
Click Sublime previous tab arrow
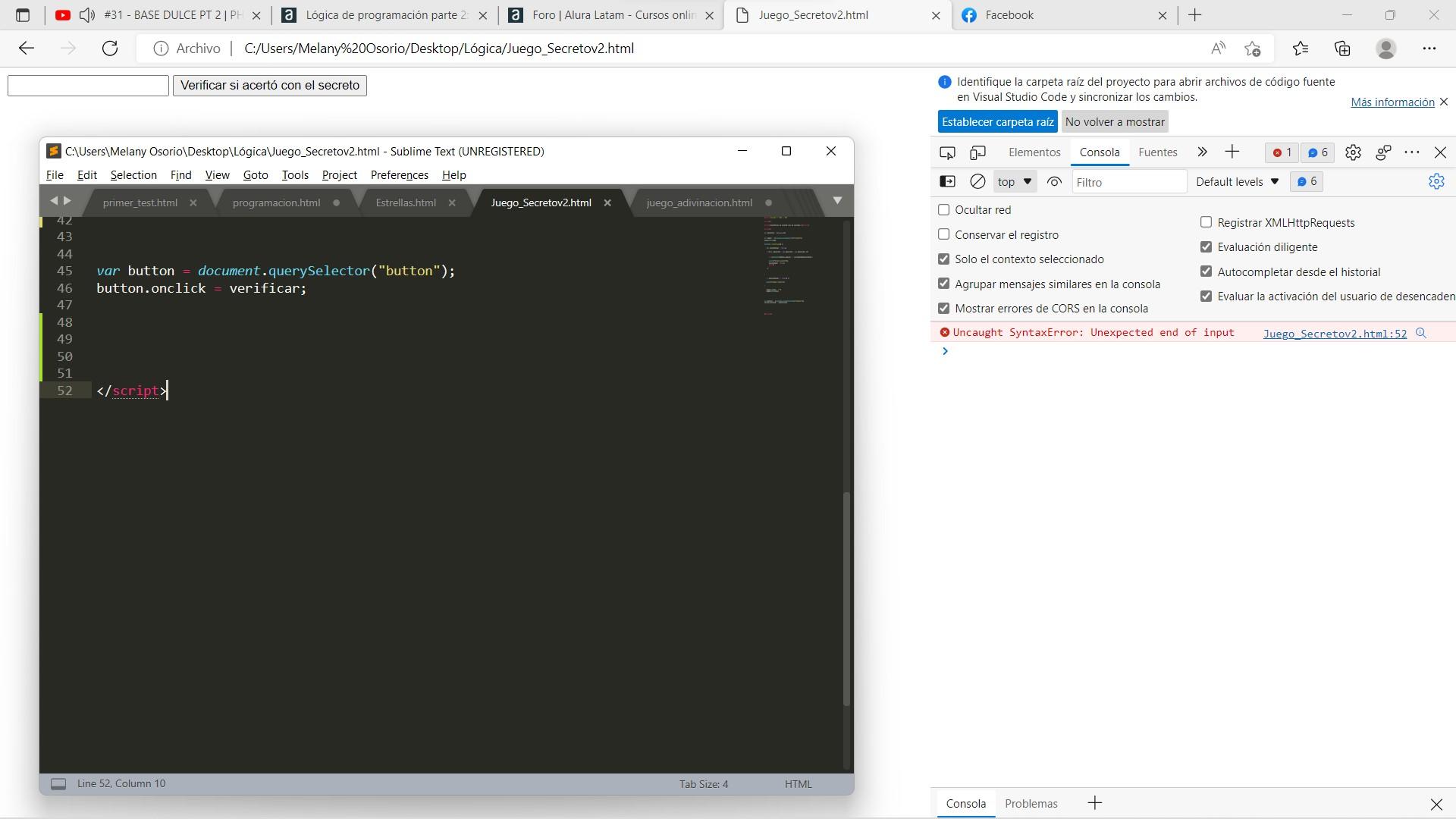(54, 201)
